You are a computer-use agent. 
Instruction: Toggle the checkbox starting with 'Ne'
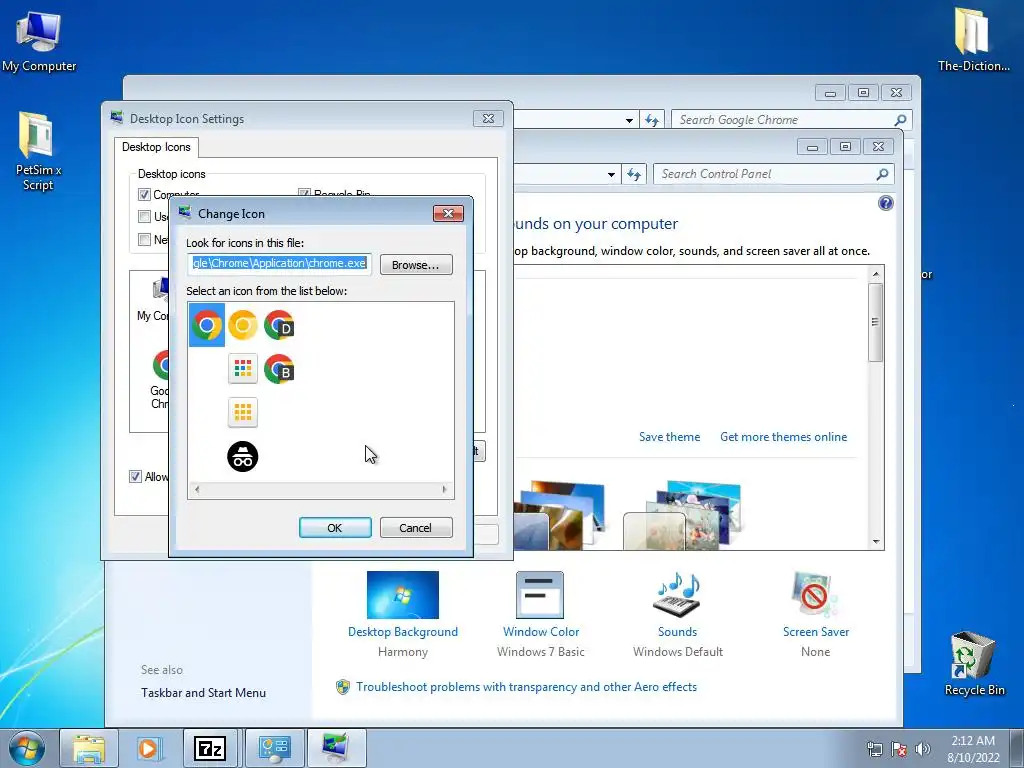(144, 240)
